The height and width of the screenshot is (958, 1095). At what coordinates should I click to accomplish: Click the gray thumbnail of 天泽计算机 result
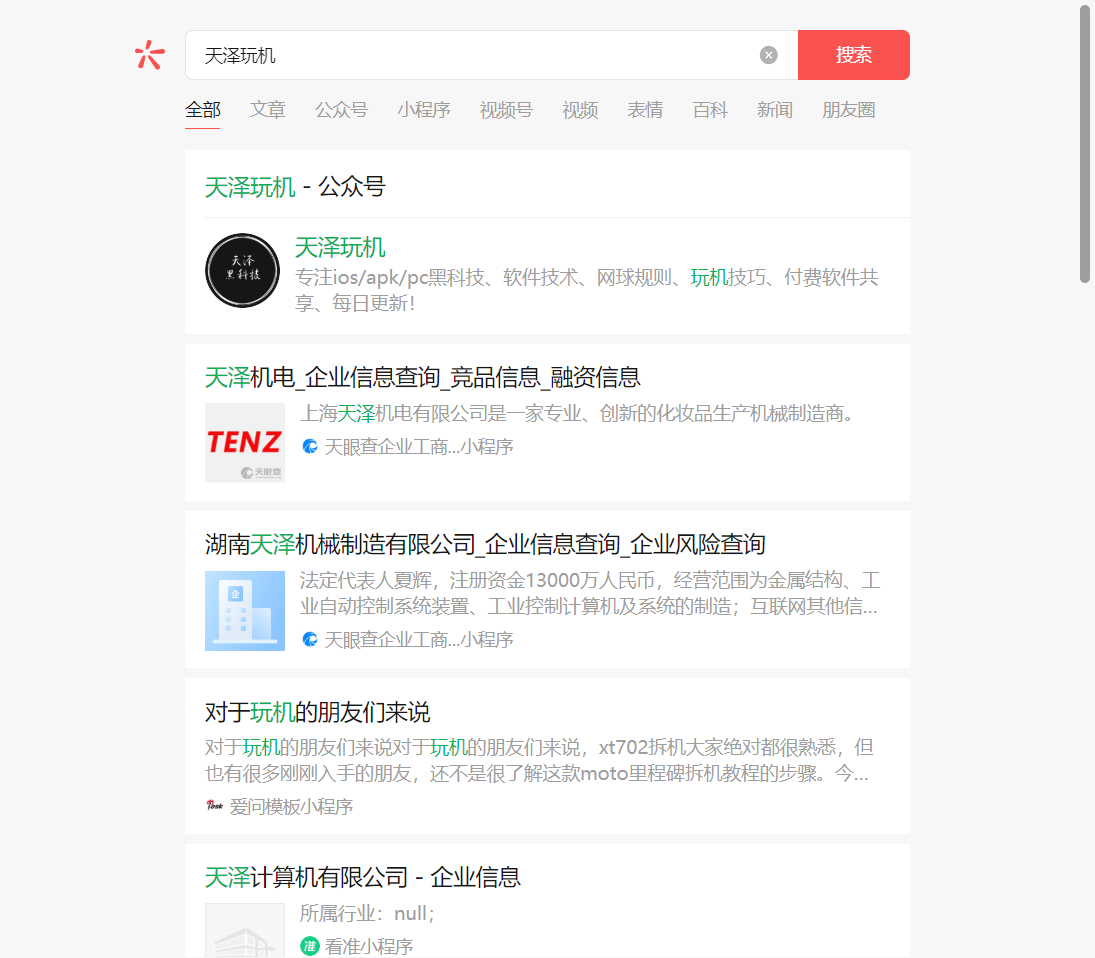point(244,930)
